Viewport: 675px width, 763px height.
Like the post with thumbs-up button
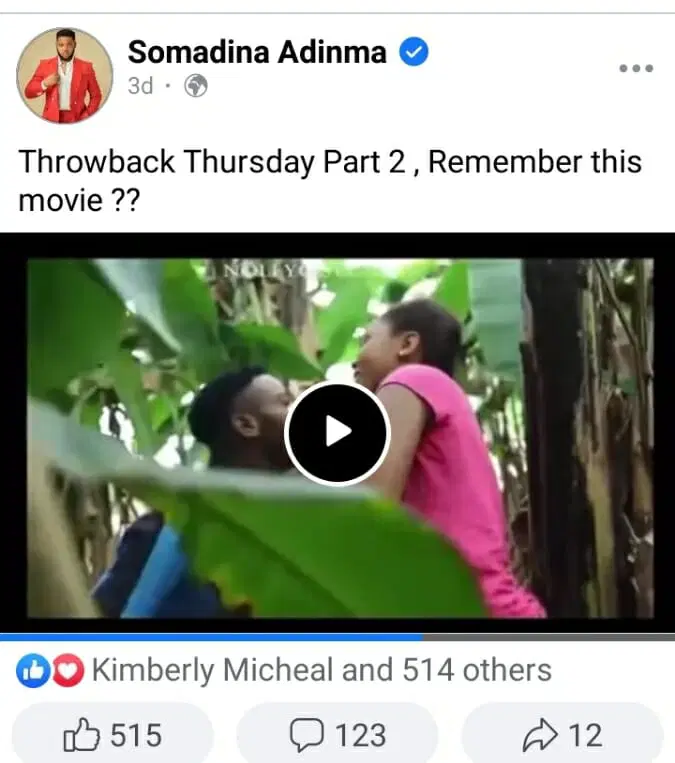coord(112,734)
